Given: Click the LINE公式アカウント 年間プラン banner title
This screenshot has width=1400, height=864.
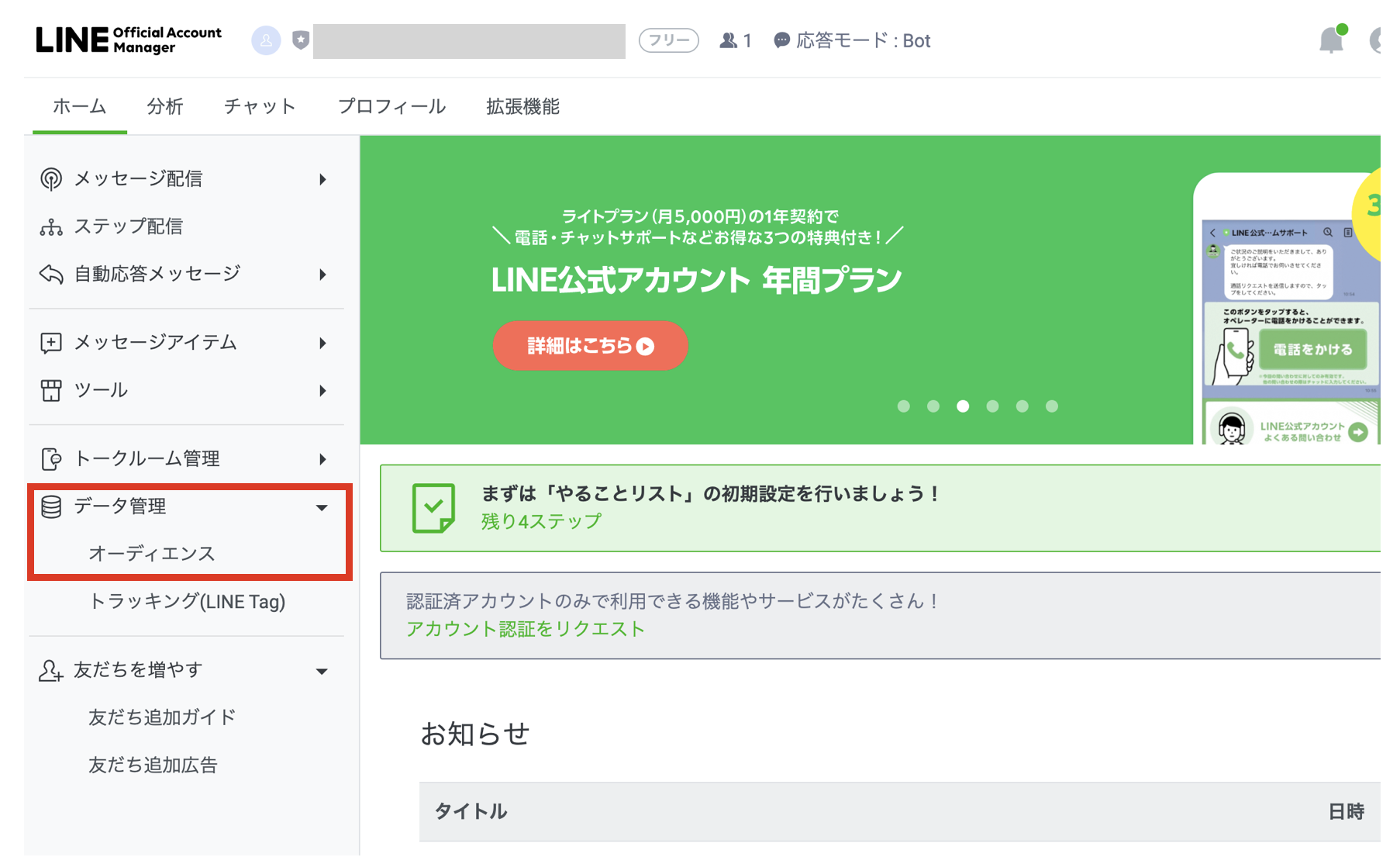Looking at the screenshot, I should (696, 280).
